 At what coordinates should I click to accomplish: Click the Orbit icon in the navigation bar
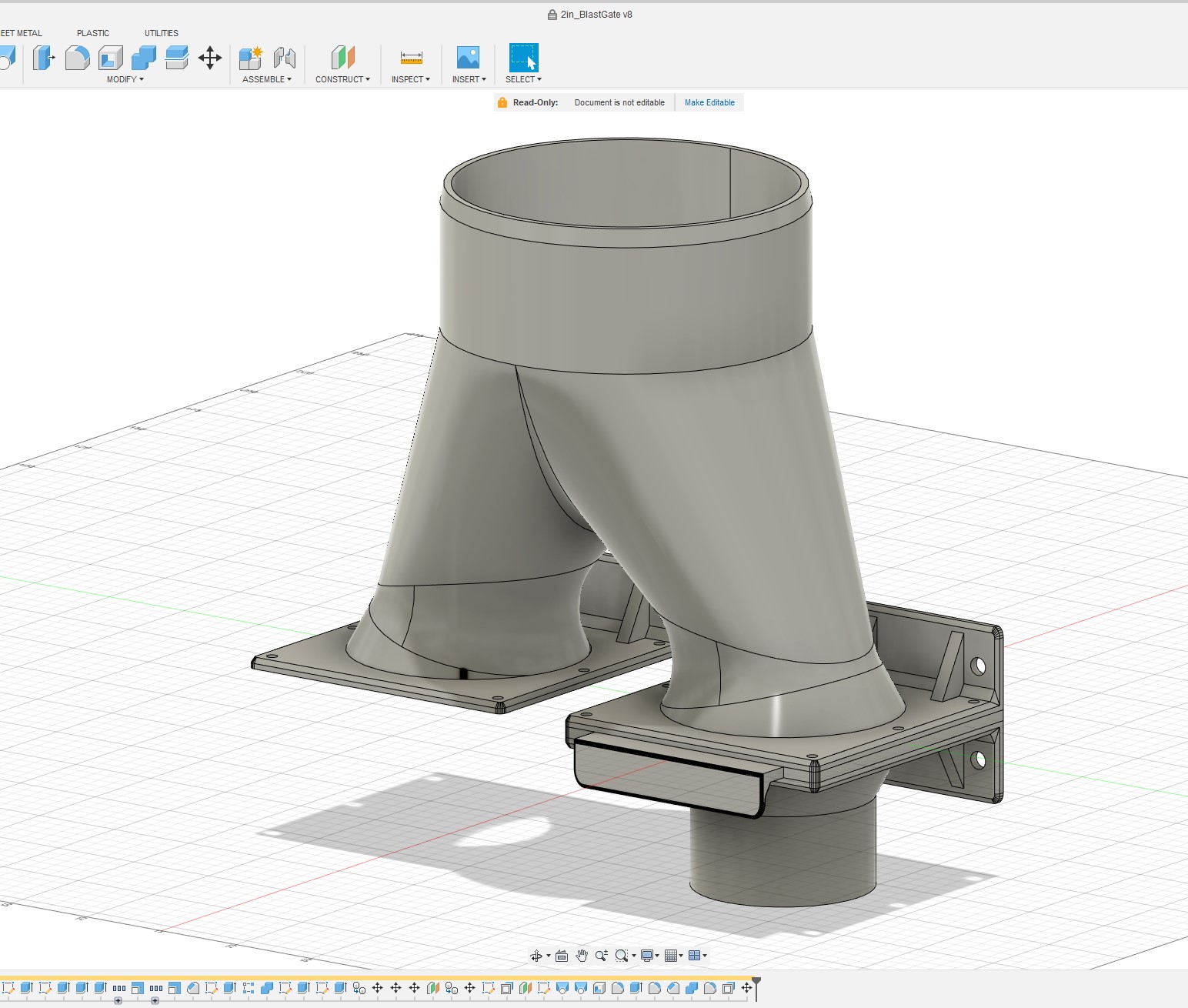click(x=538, y=956)
